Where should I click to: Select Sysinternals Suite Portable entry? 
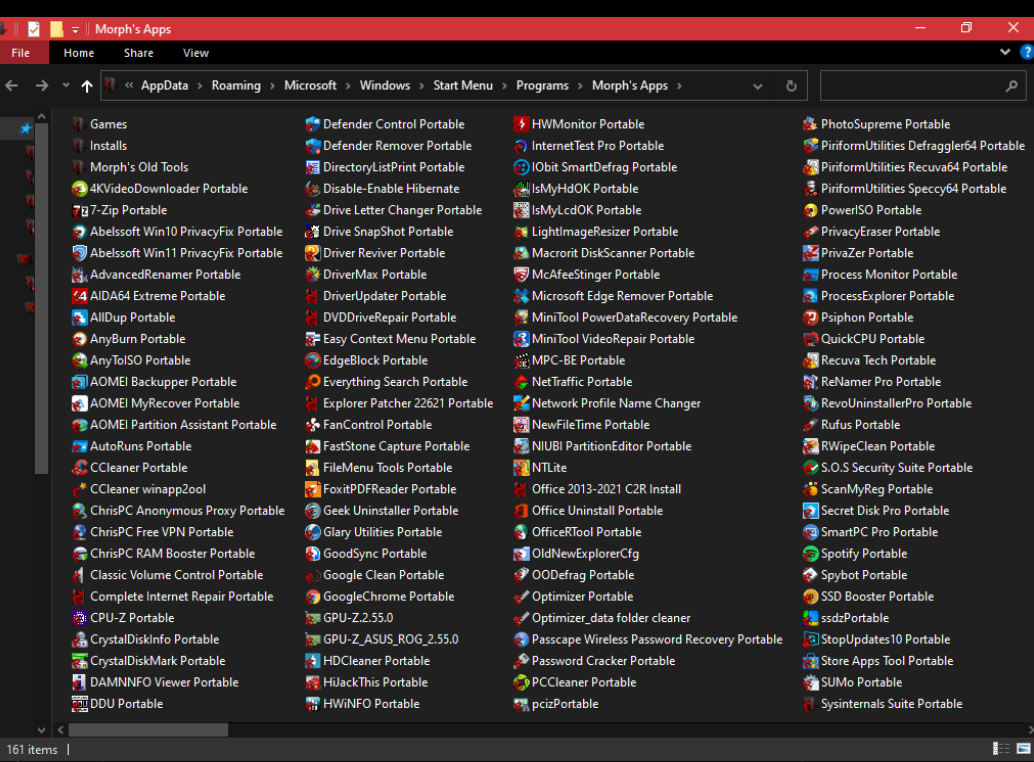[x=883, y=704]
